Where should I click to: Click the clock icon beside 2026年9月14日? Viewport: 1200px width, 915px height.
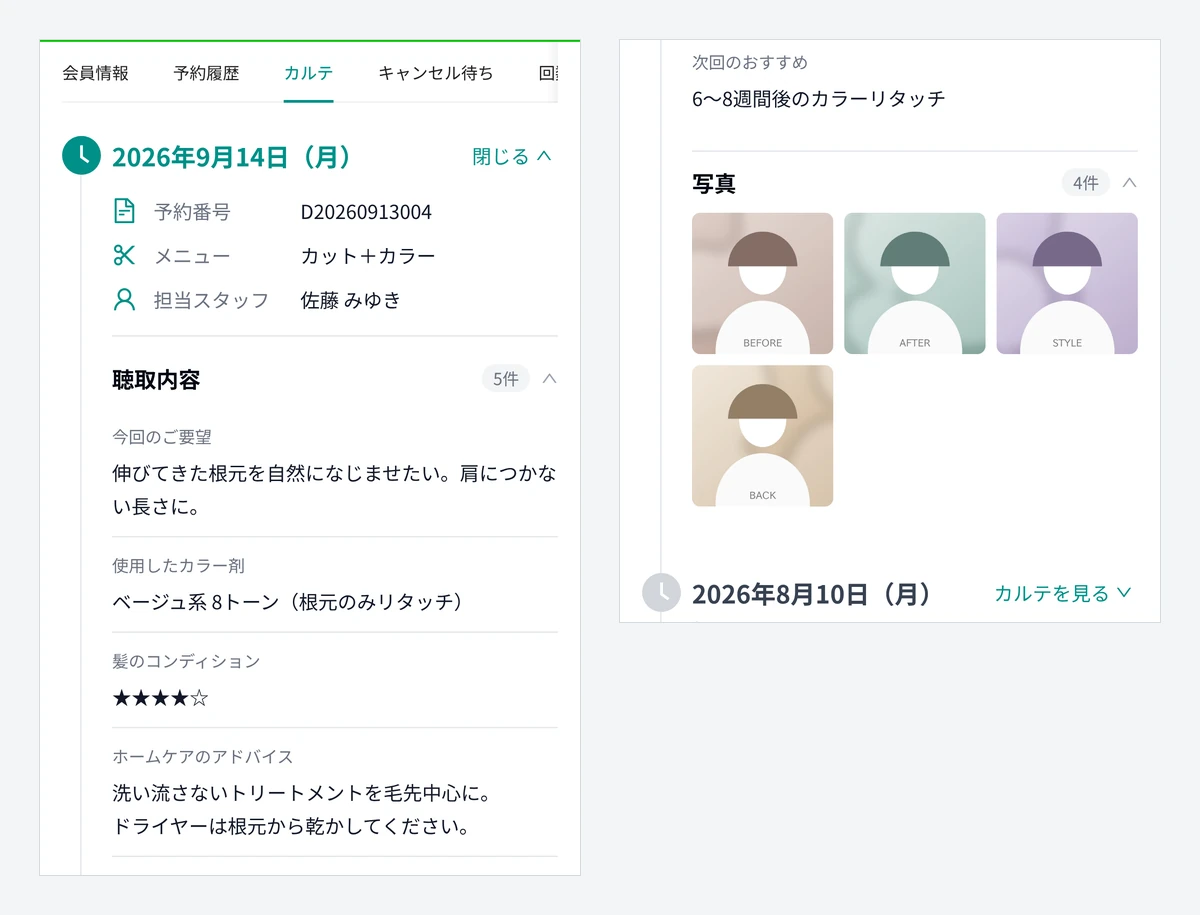[81, 156]
